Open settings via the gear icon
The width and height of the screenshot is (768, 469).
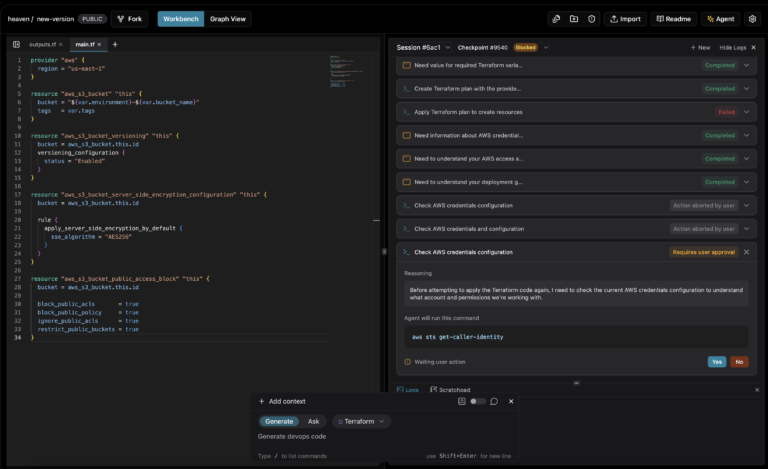752,19
